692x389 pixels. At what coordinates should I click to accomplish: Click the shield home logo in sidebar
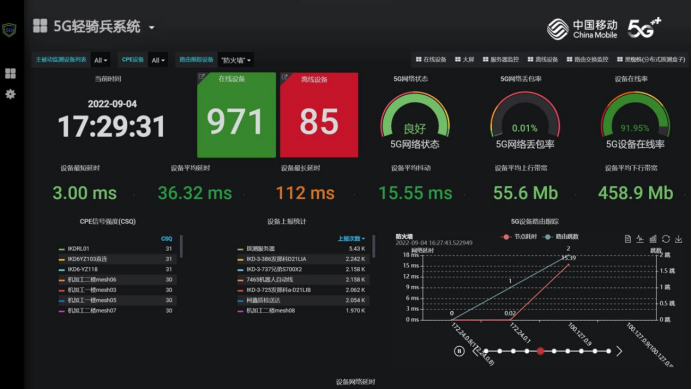click(x=9, y=30)
